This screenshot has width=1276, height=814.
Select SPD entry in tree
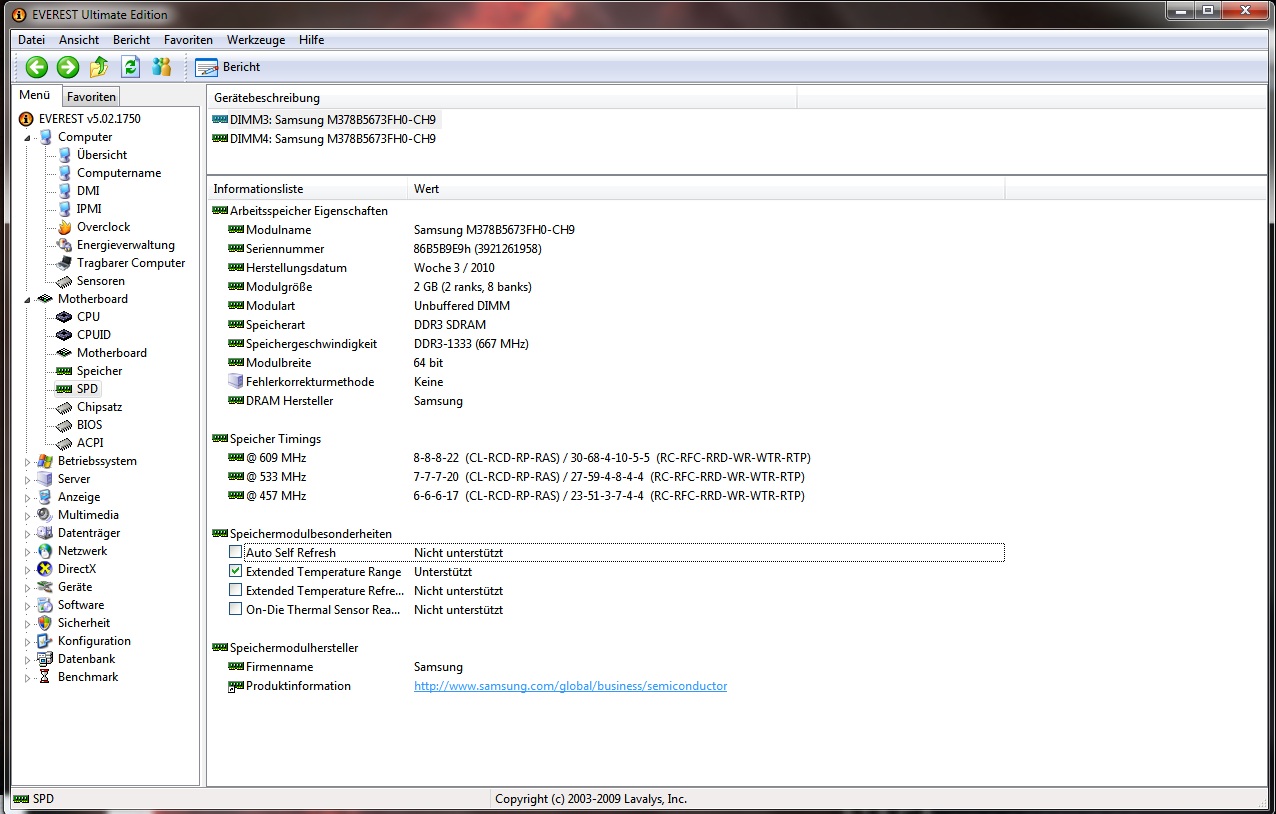click(x=87, y=389)
